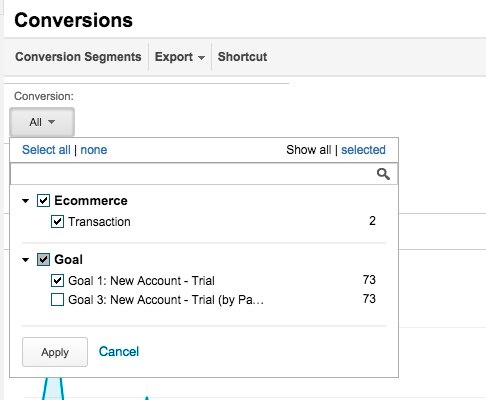This screenshot has height=400, width=486.
Task: Uncheck the Ecommerce checkbox
Action: (43, 201)
